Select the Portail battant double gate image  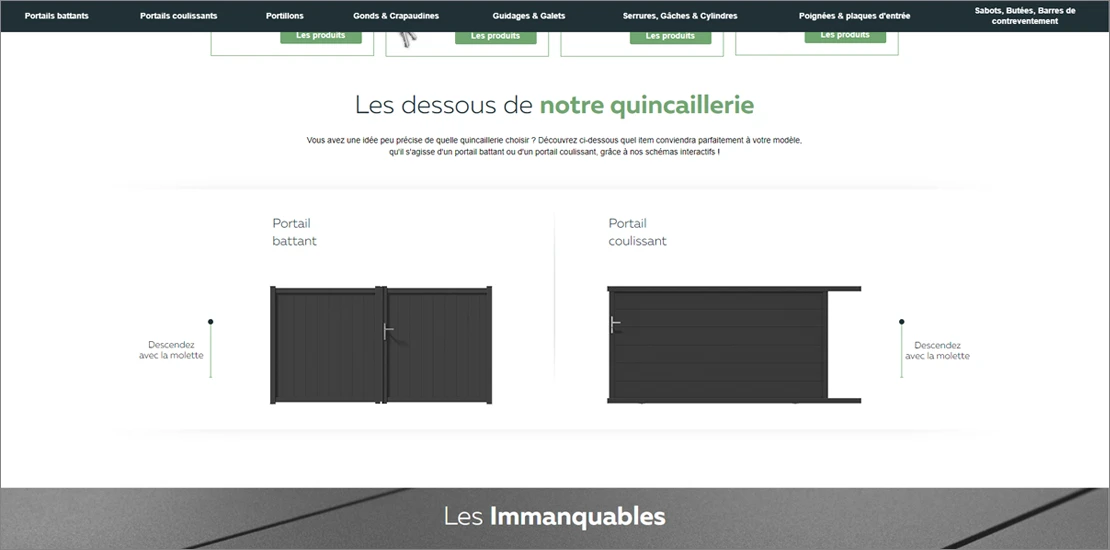coord(381,345)
